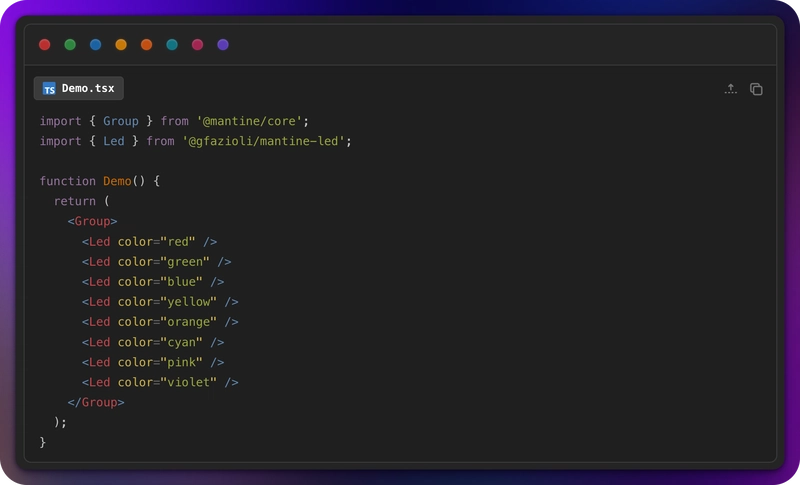The image size is (800, 485).
Task: Click the Led color="orange" line
Action: [x=160, y=322]
